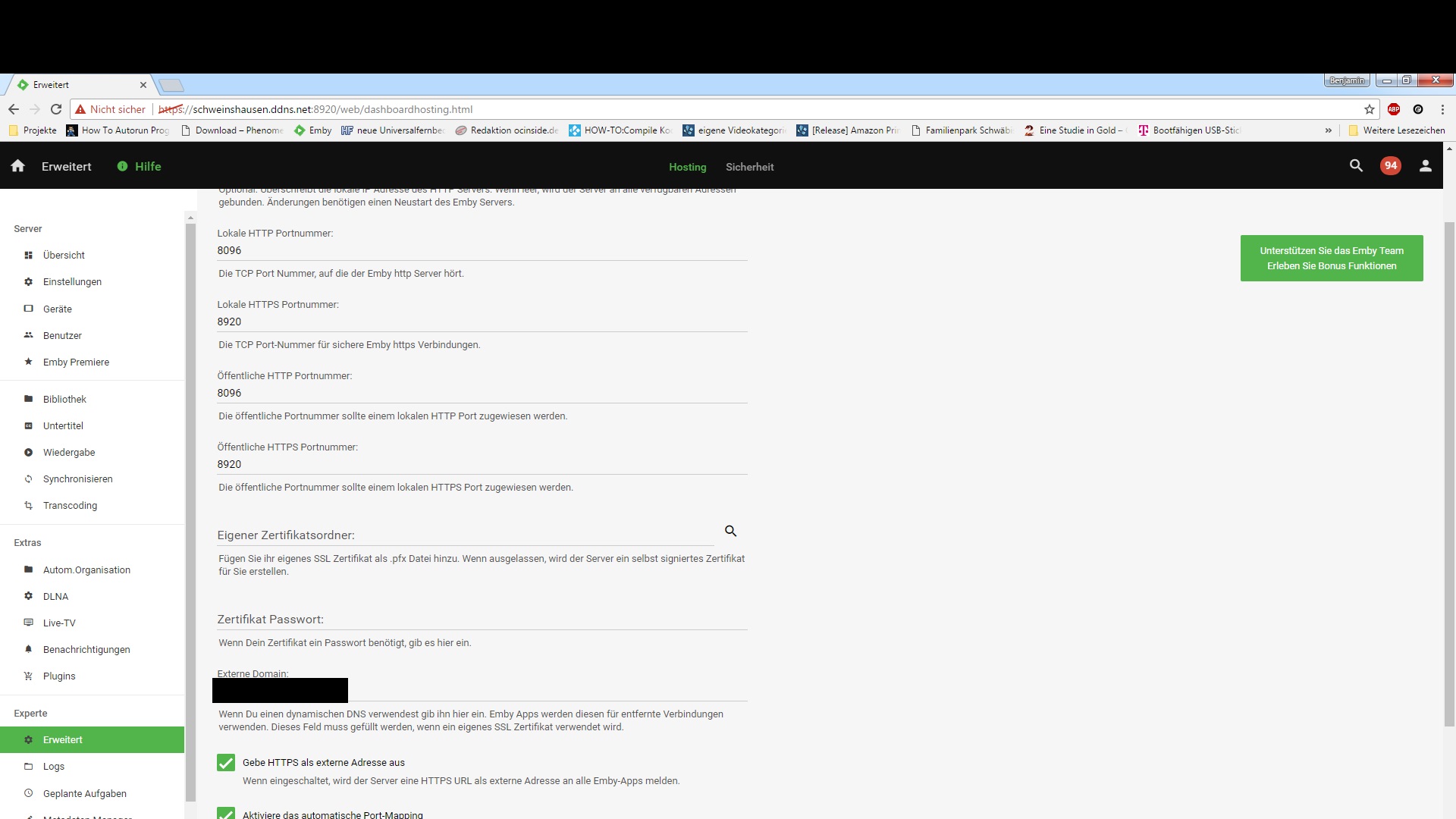The image size is (1456, 819).
Task: Click the Öffentliche HTTPS Portnummer field
Action: click(x=482, y=464)
